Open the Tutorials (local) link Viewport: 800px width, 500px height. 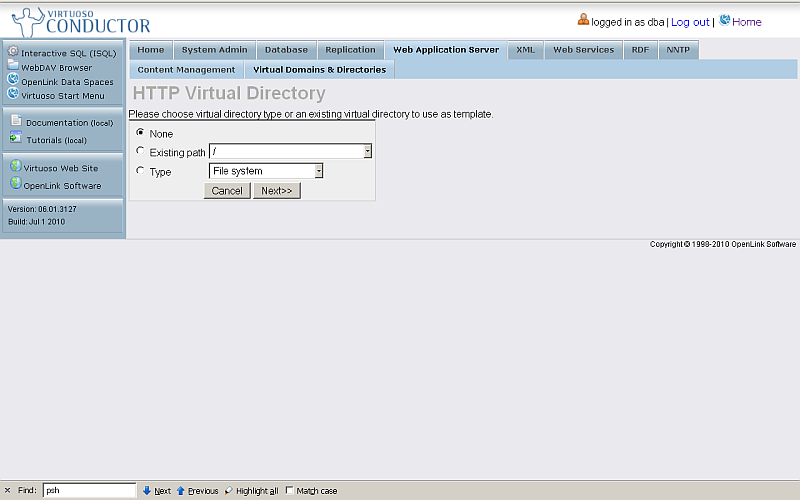click(x=56, y=140)
